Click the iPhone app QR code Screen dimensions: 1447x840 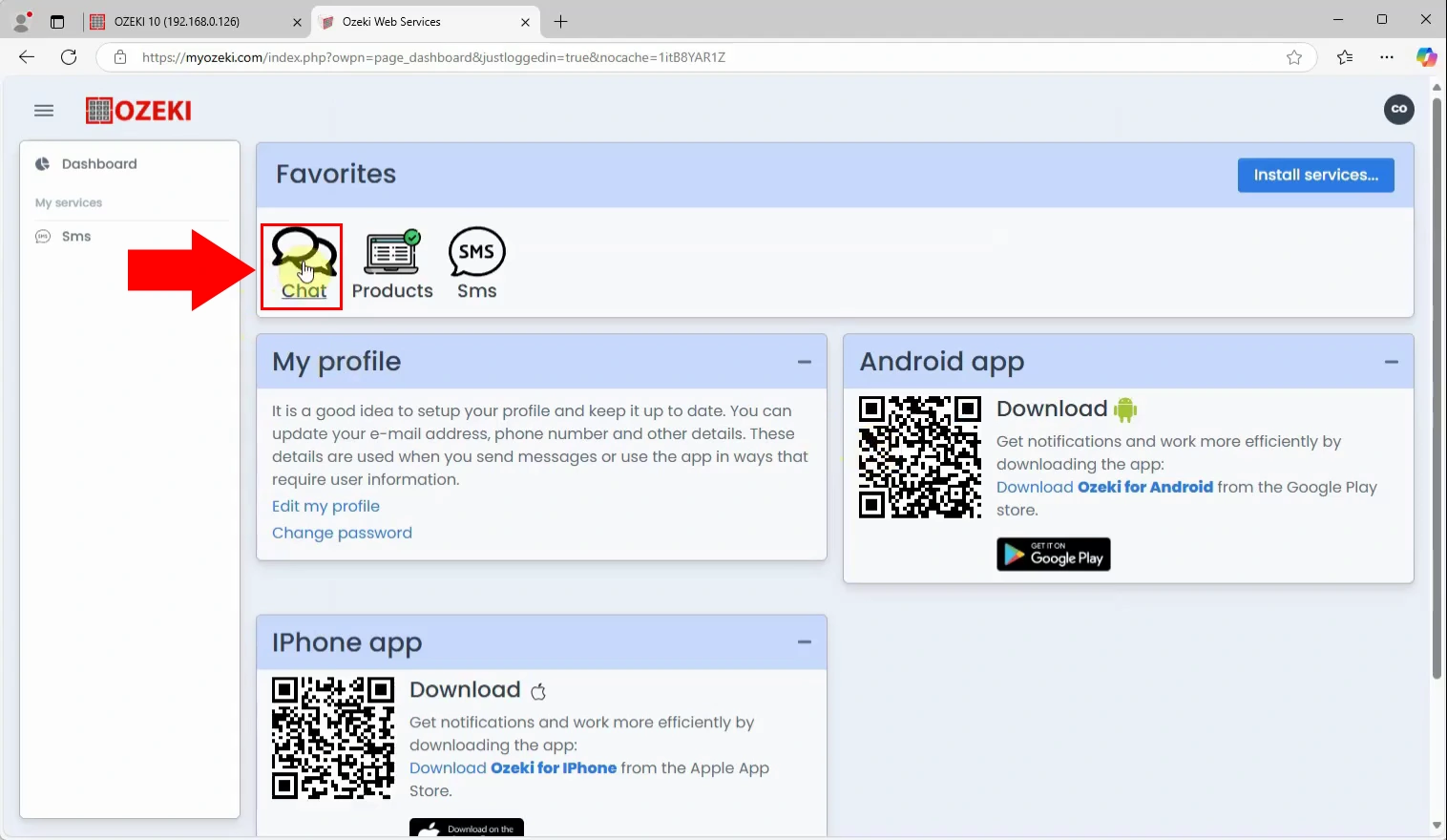point(333,738)
